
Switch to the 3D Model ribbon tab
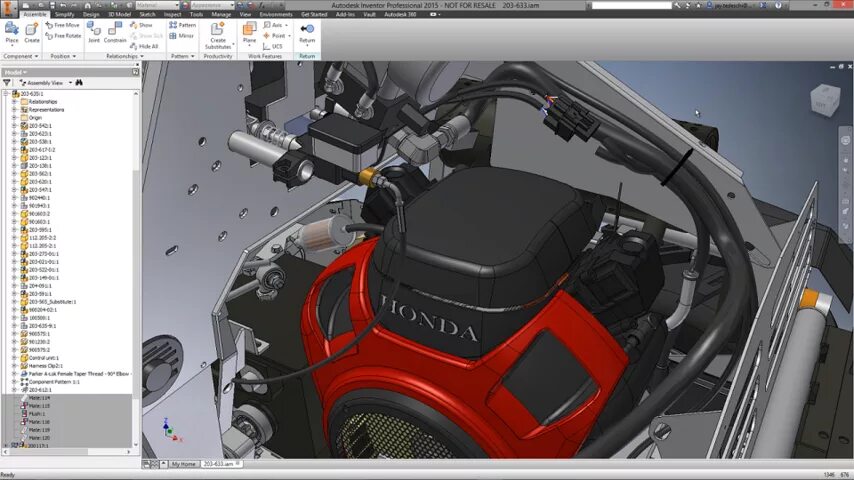[119, 15]
